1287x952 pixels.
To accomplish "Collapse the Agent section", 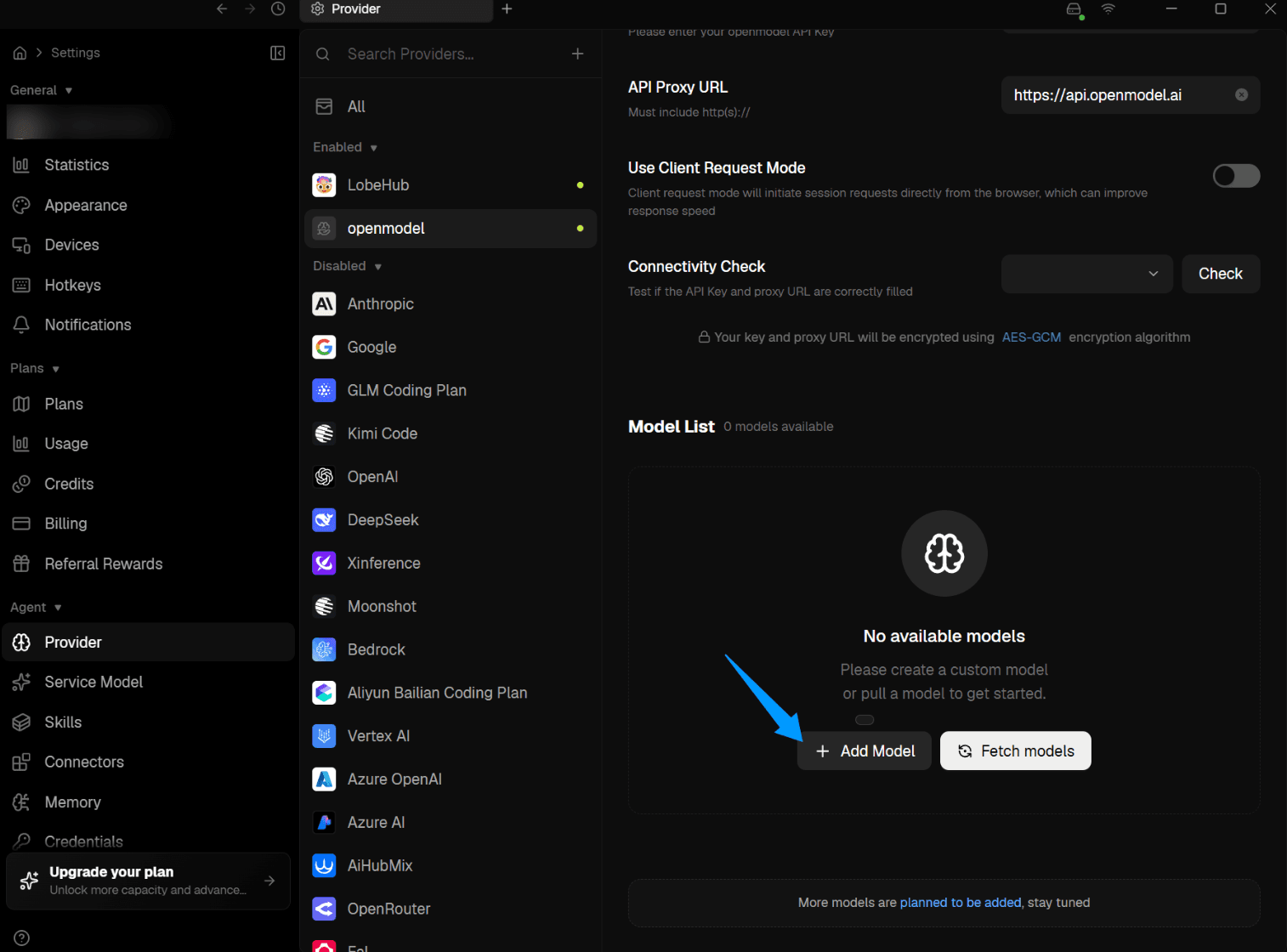I will (36, 607).
